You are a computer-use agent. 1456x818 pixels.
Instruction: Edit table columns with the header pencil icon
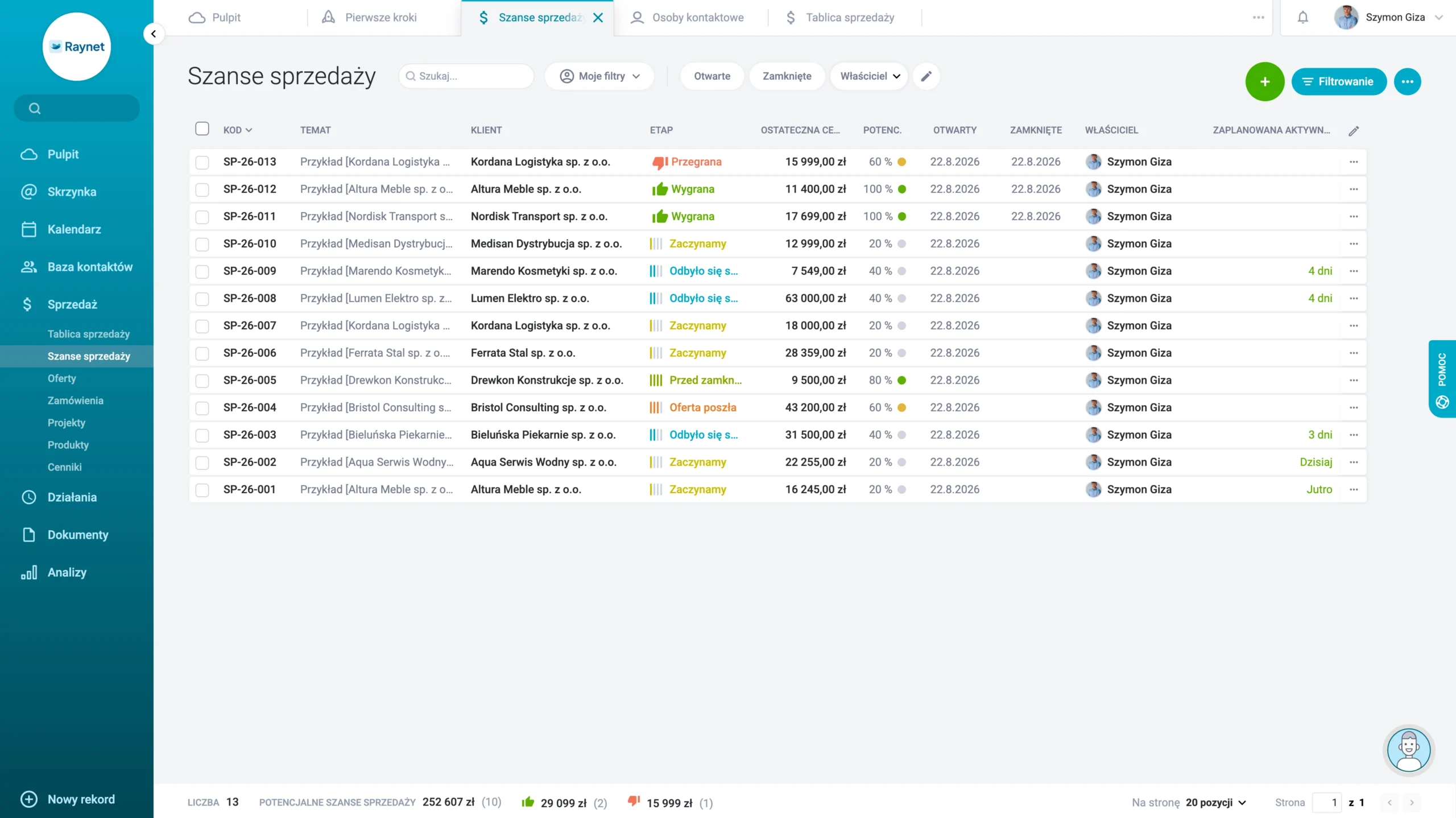pos(1354,131)
